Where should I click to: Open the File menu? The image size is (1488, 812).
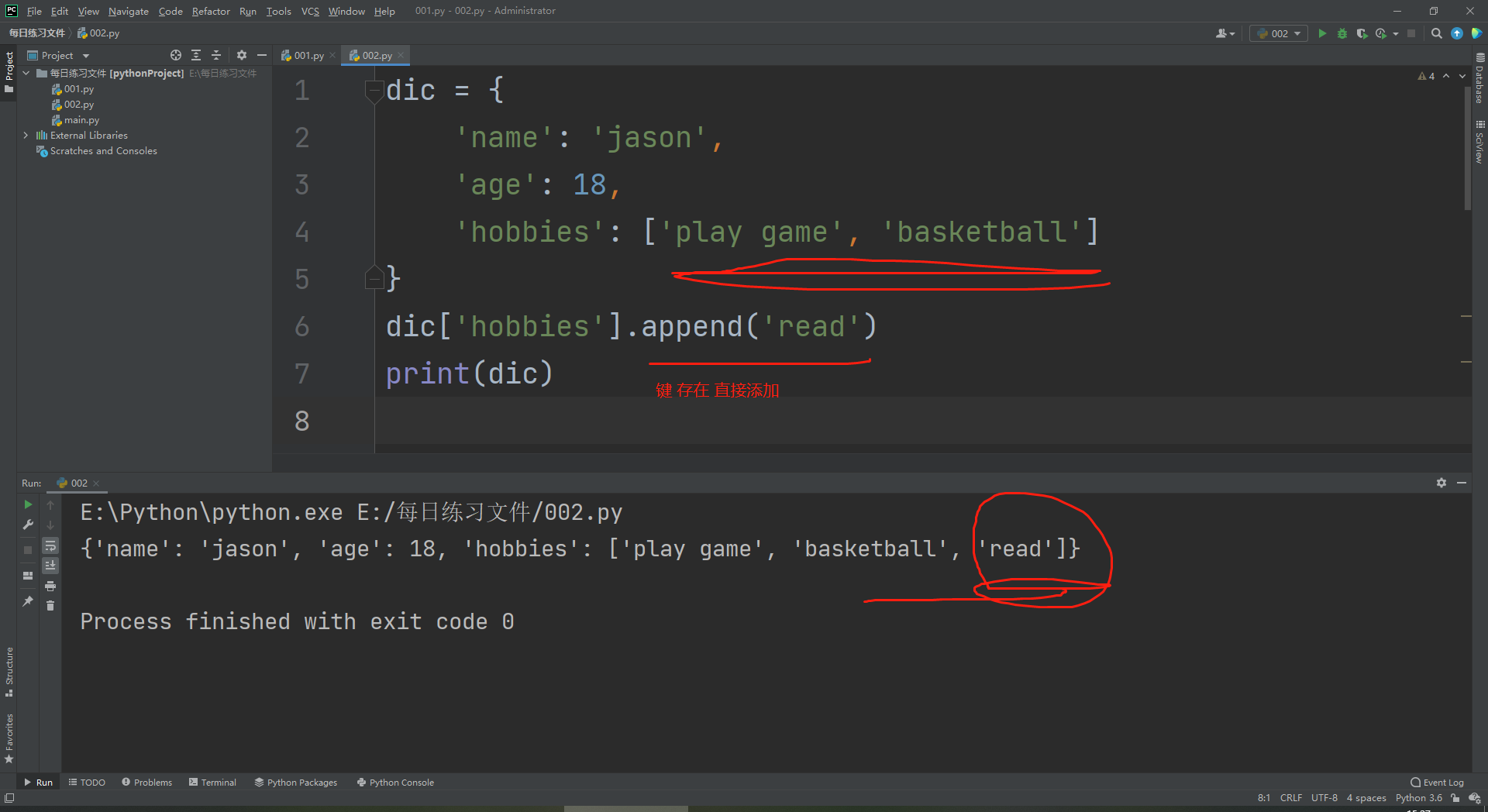coord(34,11)
